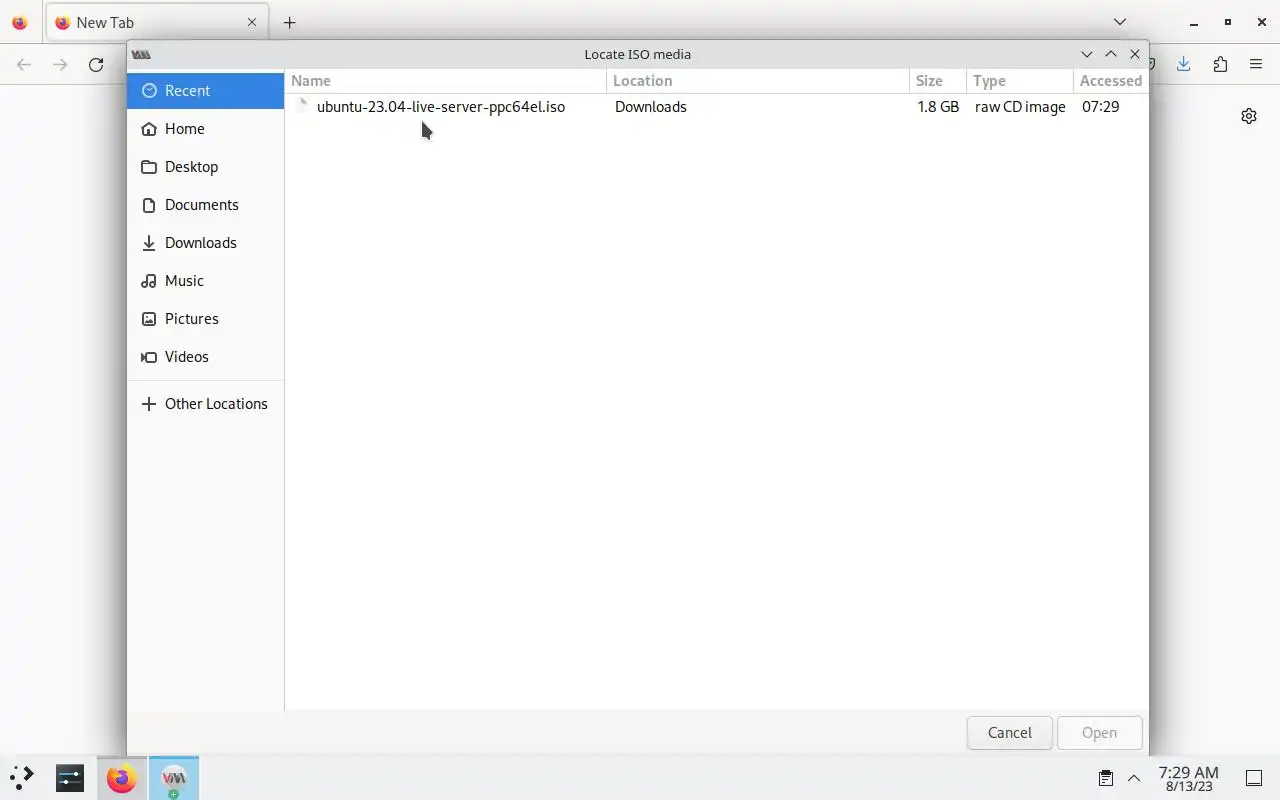Click the 1.8 GB size cell
The width and height of the screenshot is (1280, 800).
[x=938, y=106]
